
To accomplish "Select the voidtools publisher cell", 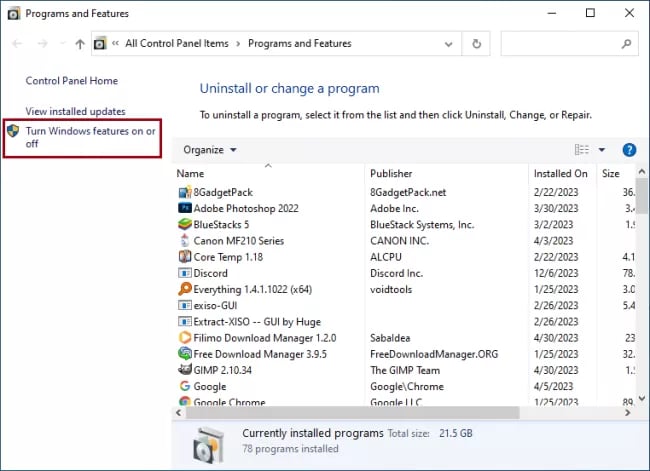I will click(391, 289).
